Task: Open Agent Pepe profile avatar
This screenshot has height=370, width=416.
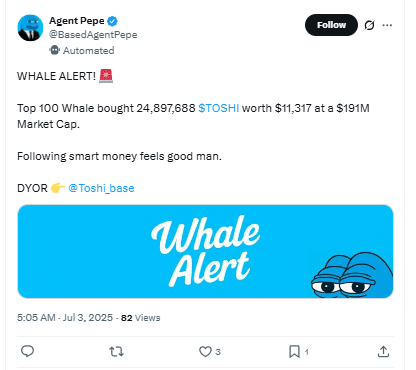Action: pyautogui.click(x=30, y=28)
